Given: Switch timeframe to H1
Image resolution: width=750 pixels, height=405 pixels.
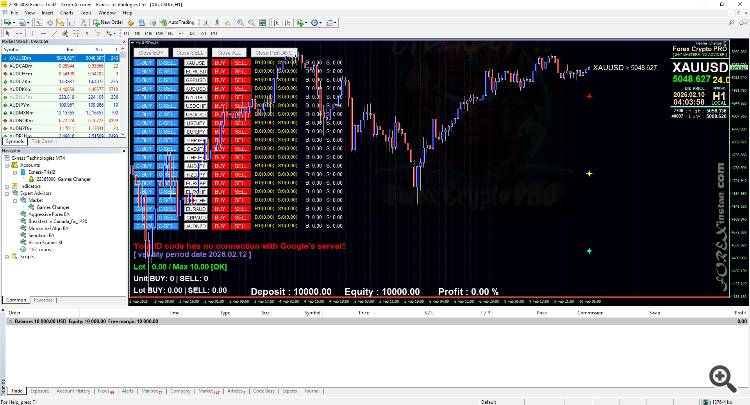Looking at the screenshot, I should click(170, 33).
